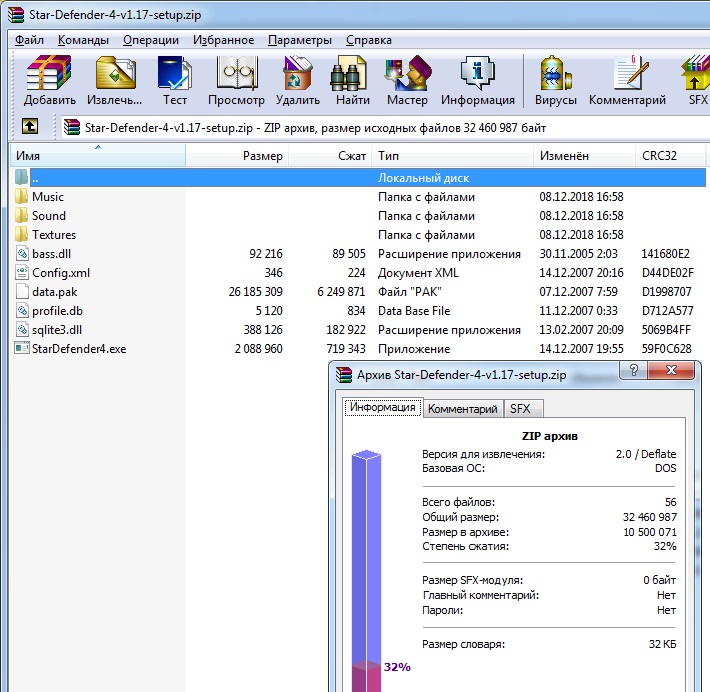Click the Config.xml file icon
The height and width of the screenshot is (692, 710).
(22, 272)
